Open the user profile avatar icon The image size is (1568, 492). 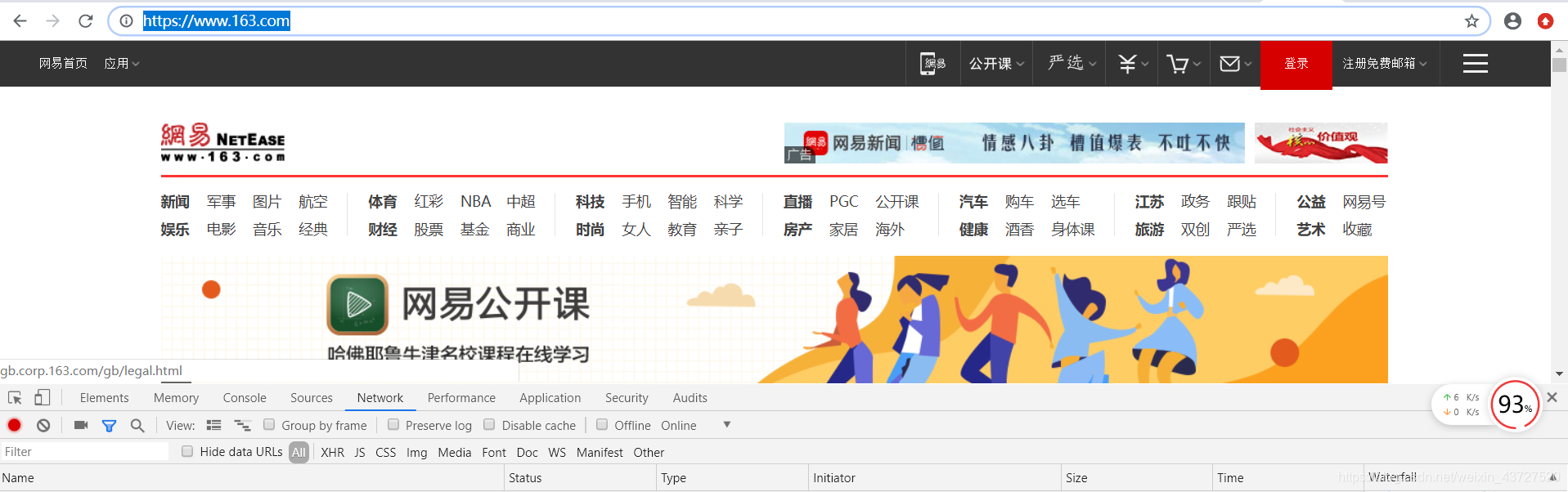(x=1512, y=21)
